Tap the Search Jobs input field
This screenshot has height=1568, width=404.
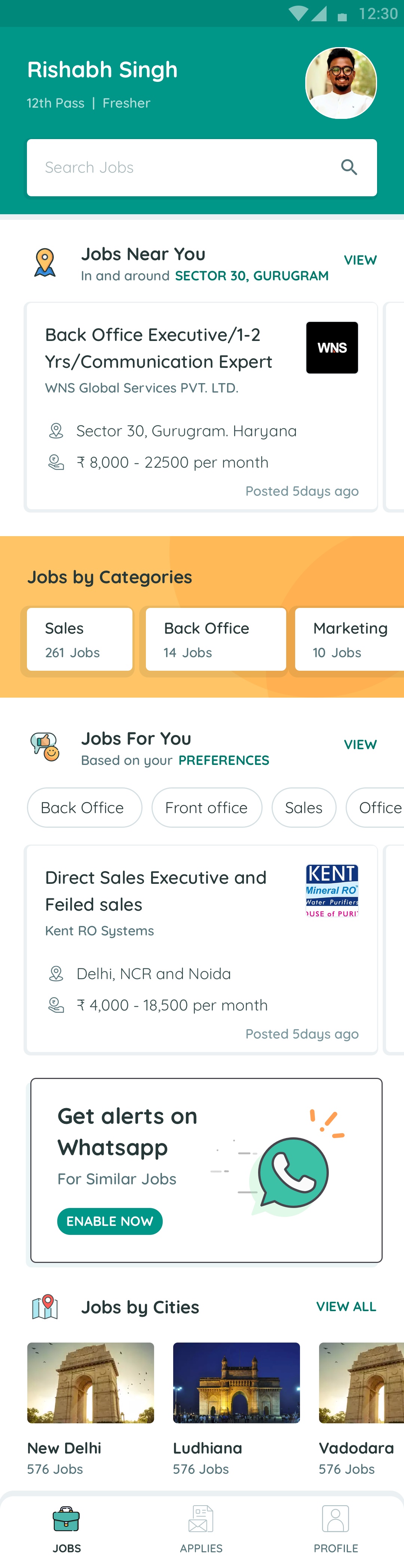[183, 167]
